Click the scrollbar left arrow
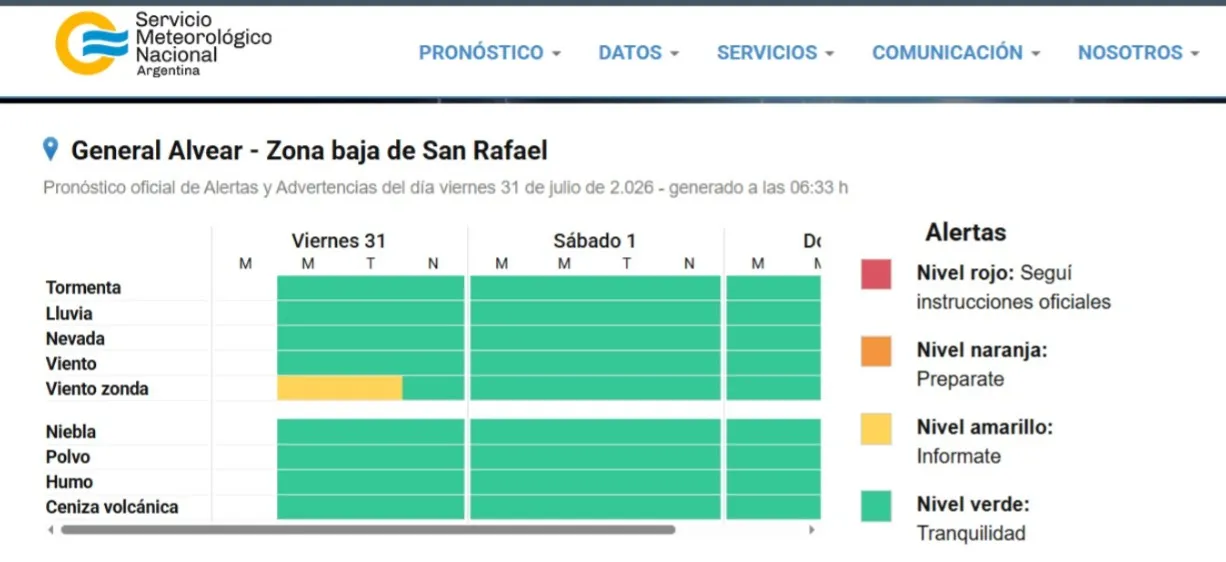The image size is (1226, 562). click(x=50, y=530)
